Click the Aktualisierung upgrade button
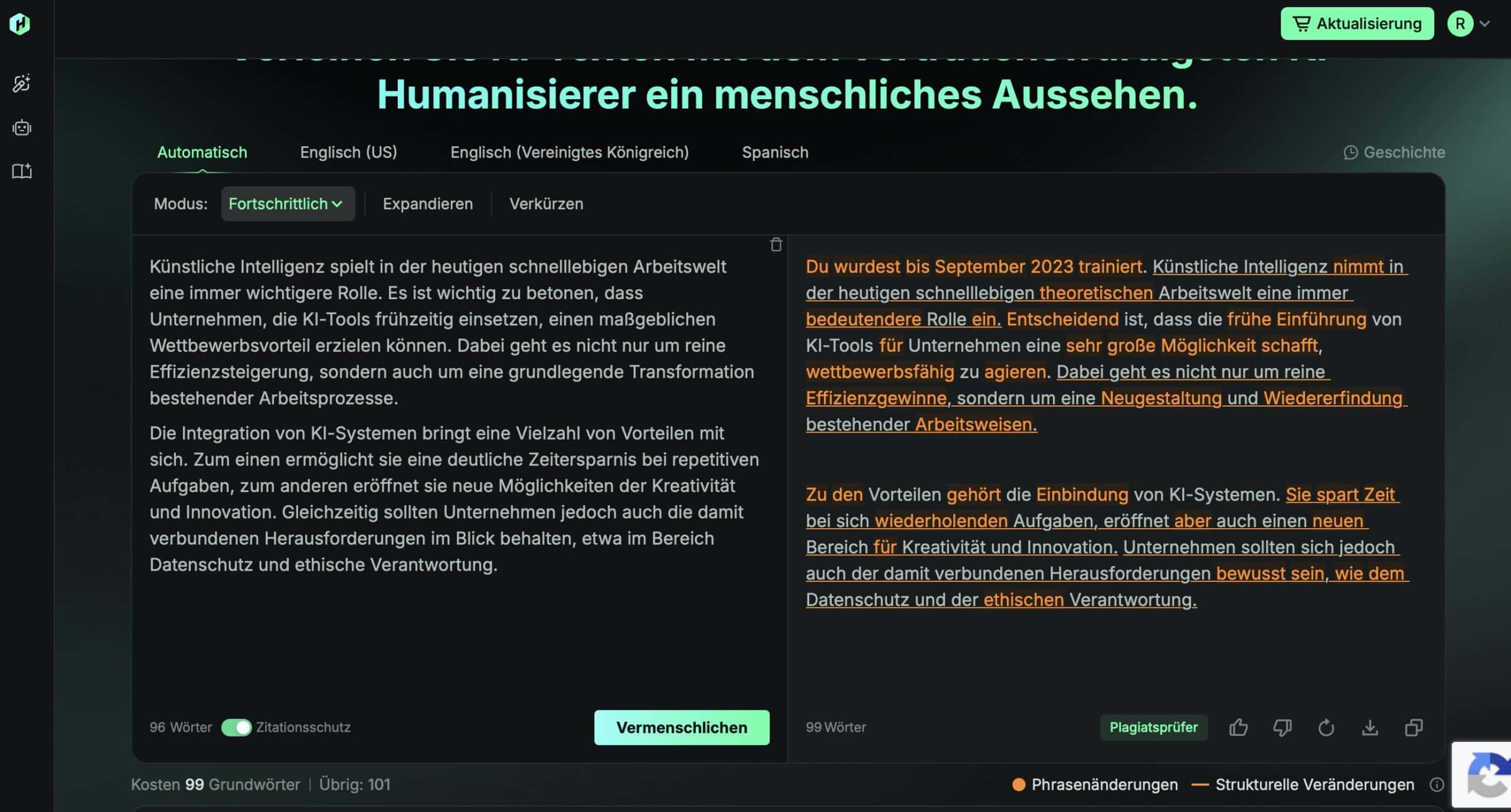This screenshot has width=1511, height=812. [1357, 24]
